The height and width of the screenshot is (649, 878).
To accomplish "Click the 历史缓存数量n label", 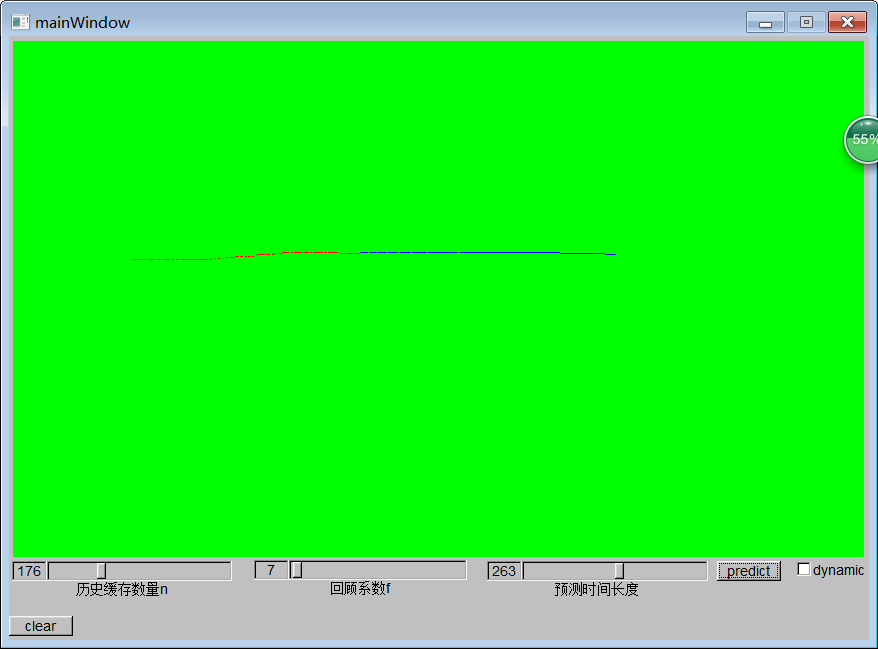I will (x=122, y=589).
